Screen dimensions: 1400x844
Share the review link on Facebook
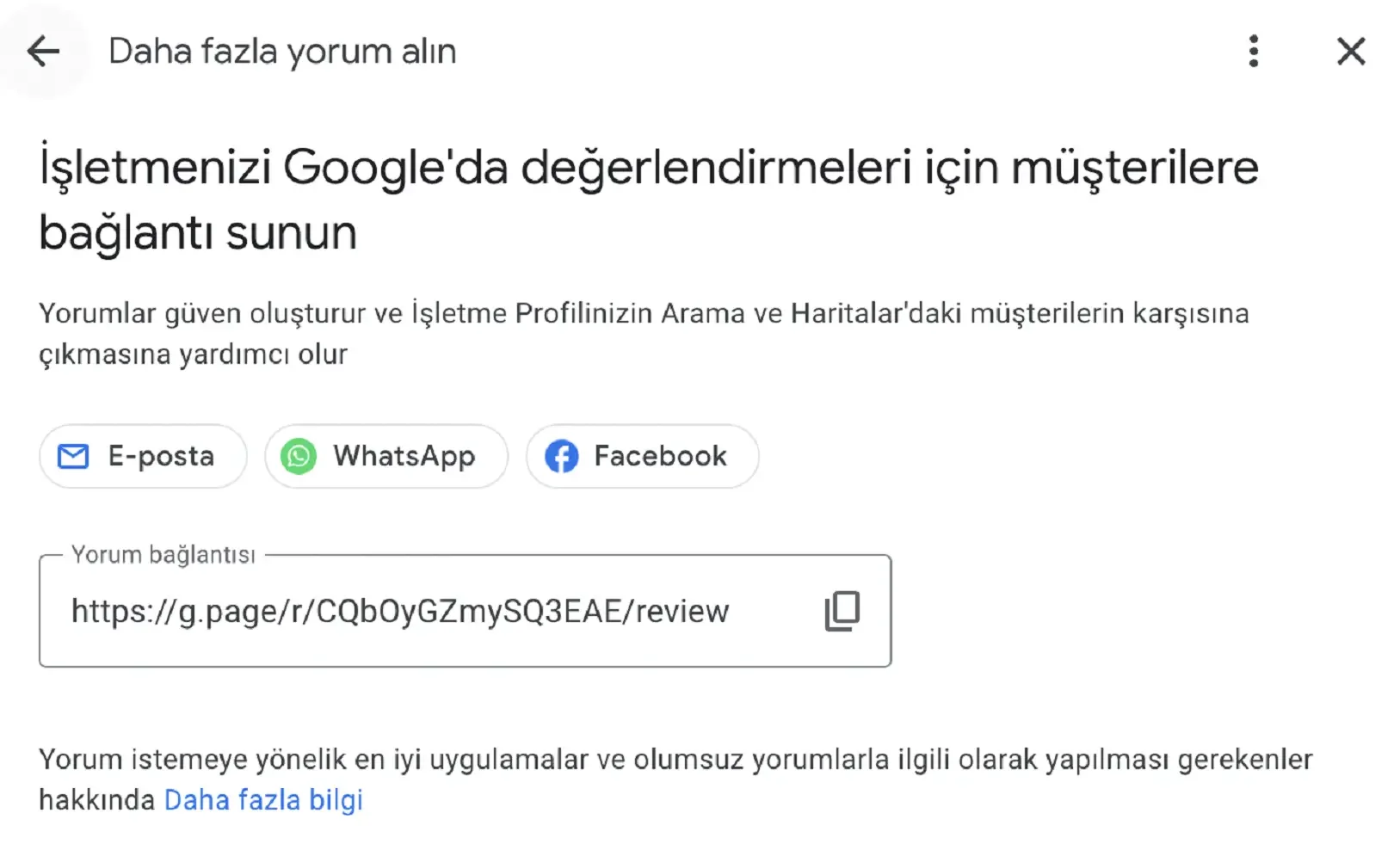pyautogui.click(x=642, y=456)
